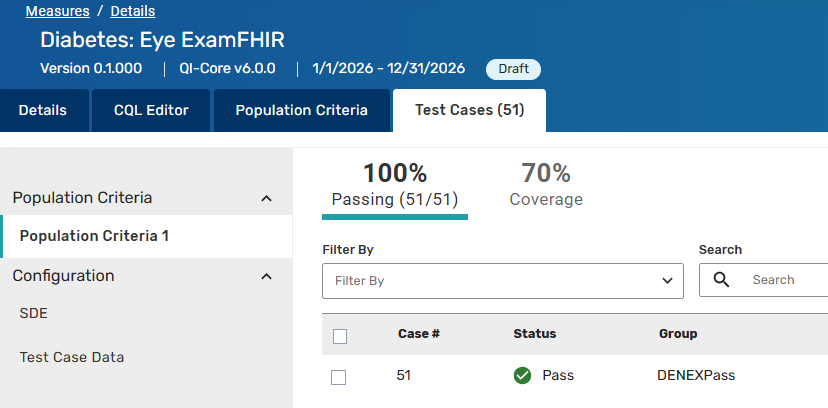Open the Filter By dropdown
Image resolution: width=828 pixels, height=408 pixels.
pos(503,281)
